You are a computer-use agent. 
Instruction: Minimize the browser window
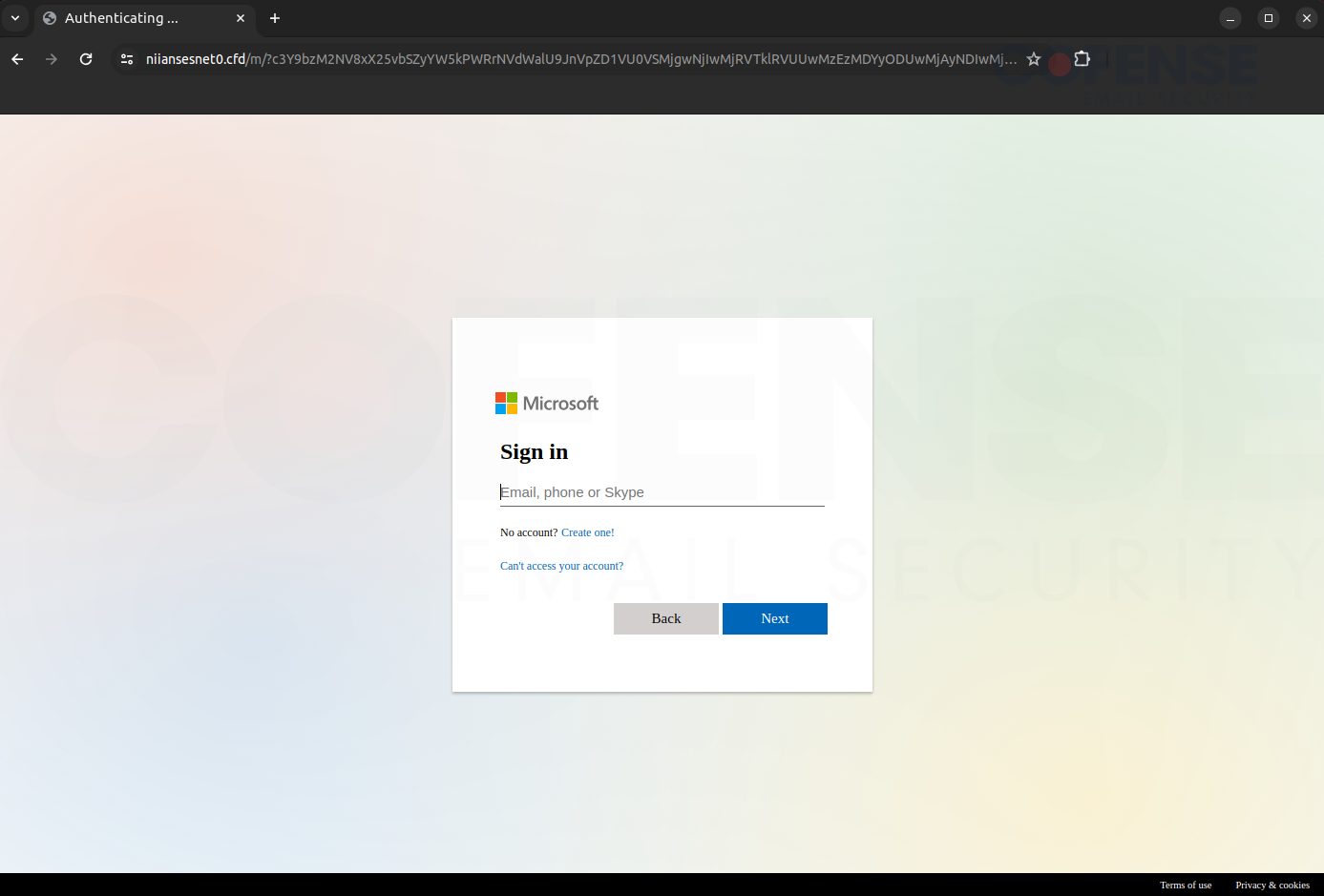[1230, 18]
